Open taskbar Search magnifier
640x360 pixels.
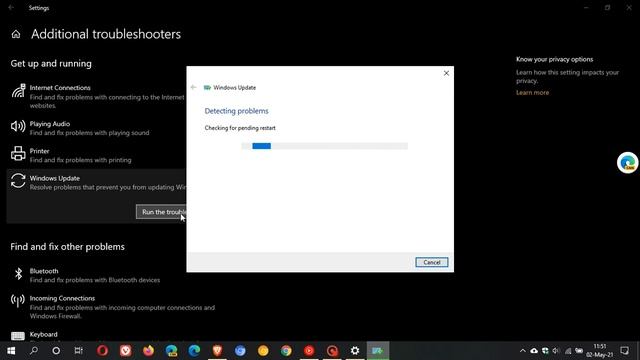coord(34,351)
